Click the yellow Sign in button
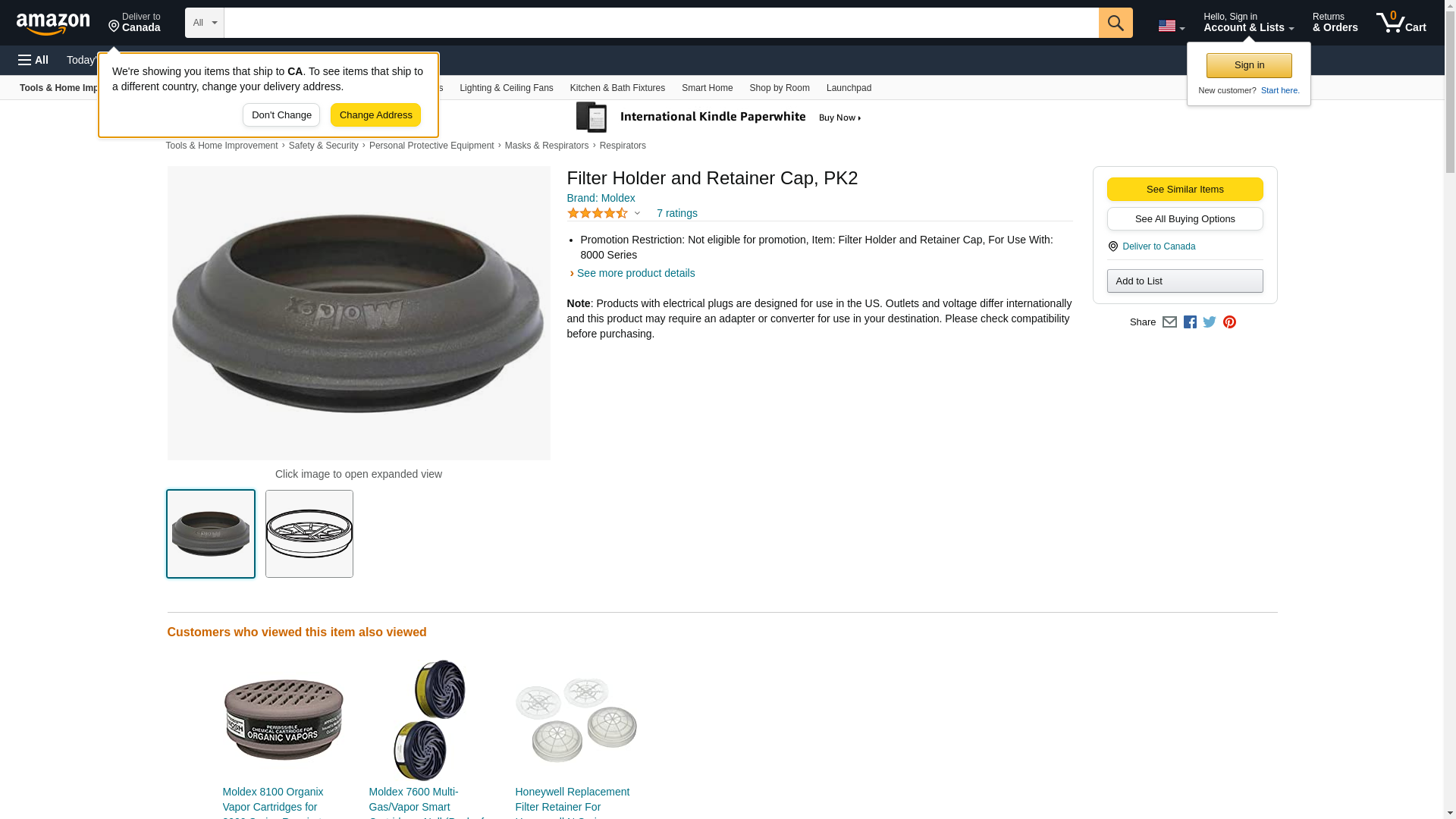Image resolution: width=1456 pixels, height=819 pixels. [x=1249, y=65]
